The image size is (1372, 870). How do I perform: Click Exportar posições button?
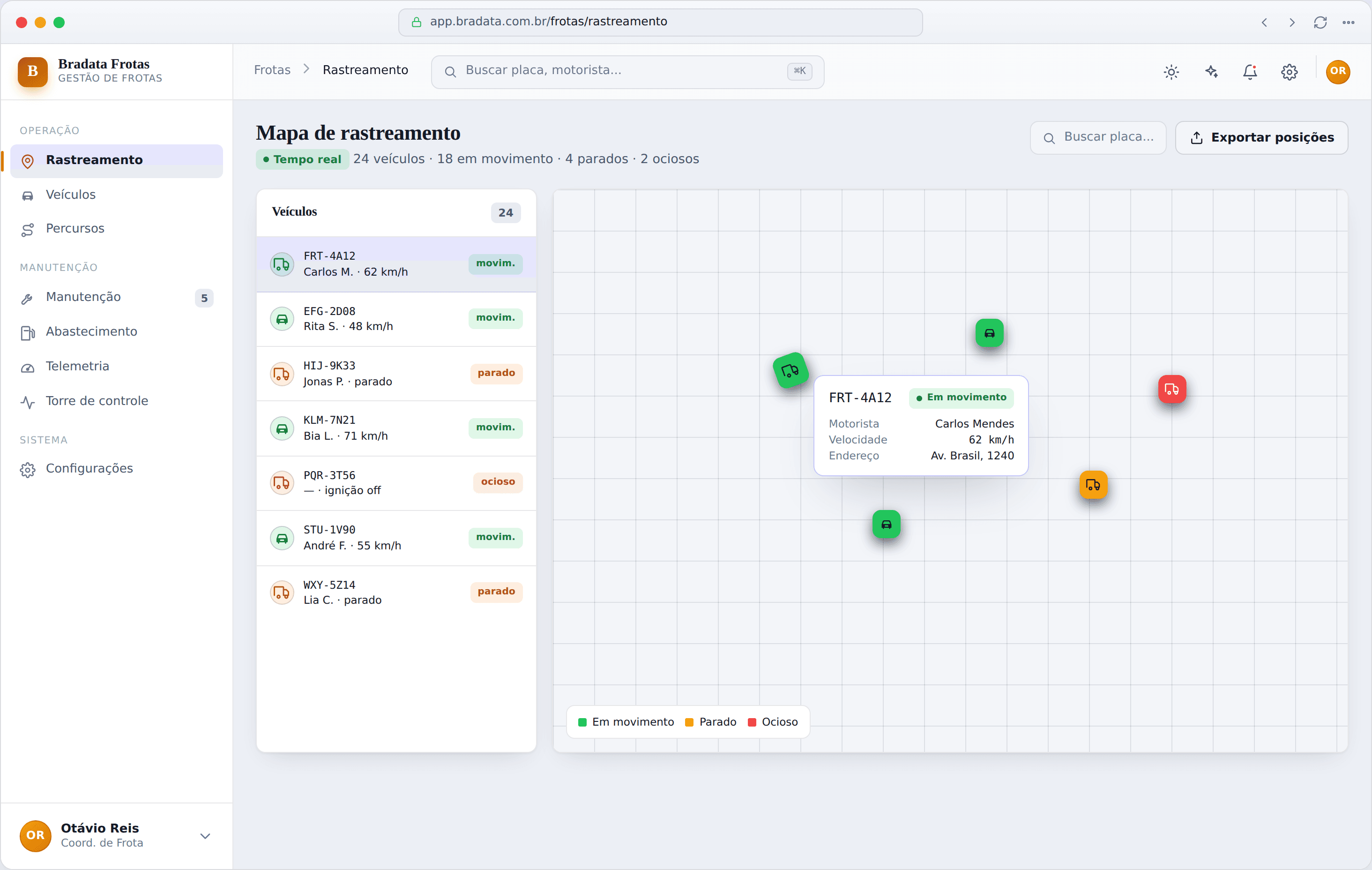point(1261,137)
